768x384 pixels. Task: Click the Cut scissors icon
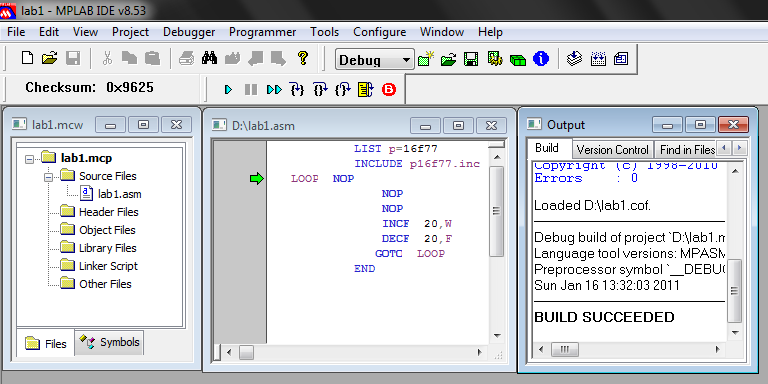point(107,59)
